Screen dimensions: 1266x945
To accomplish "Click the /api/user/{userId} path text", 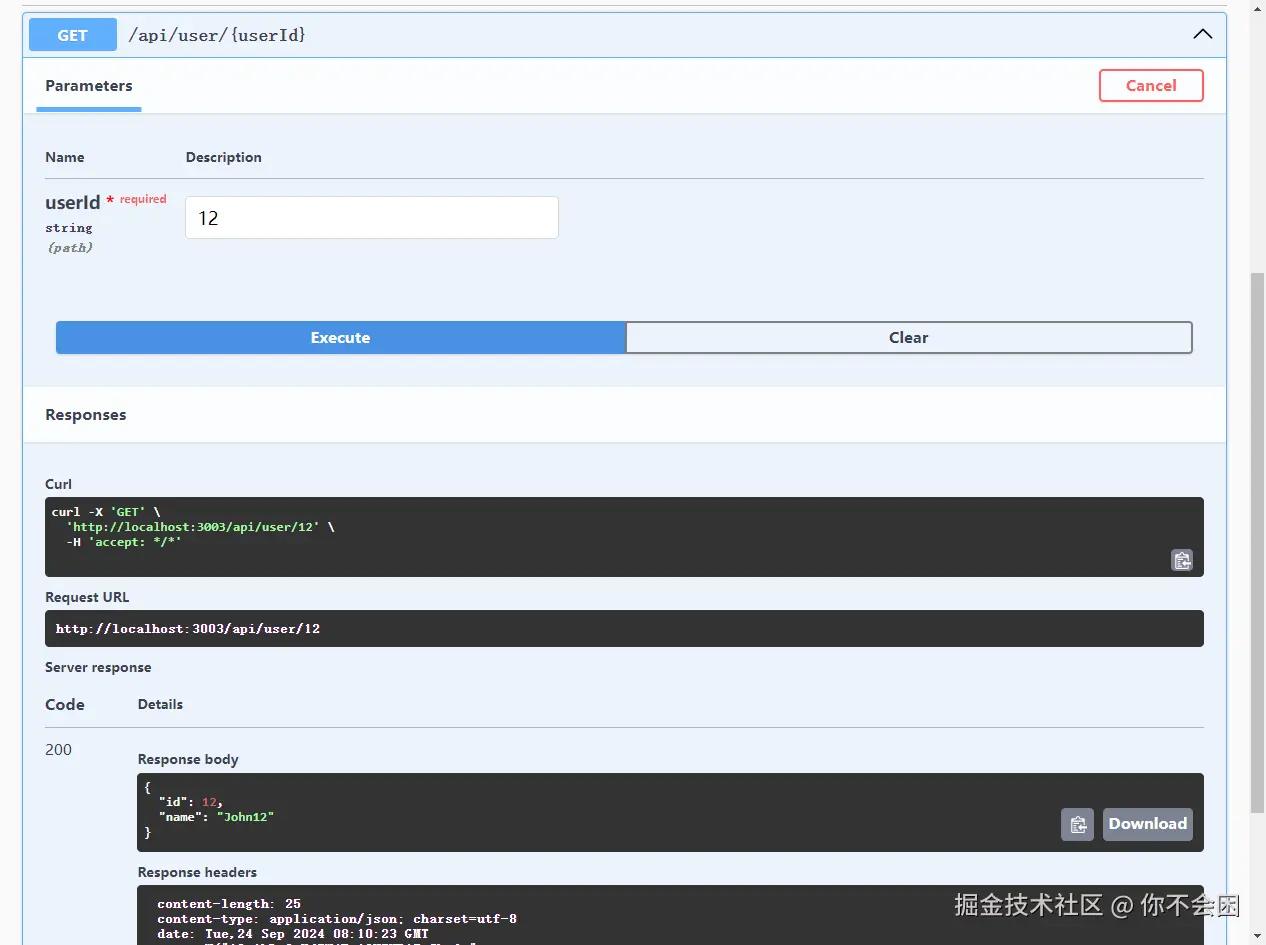I will [217, 35].
